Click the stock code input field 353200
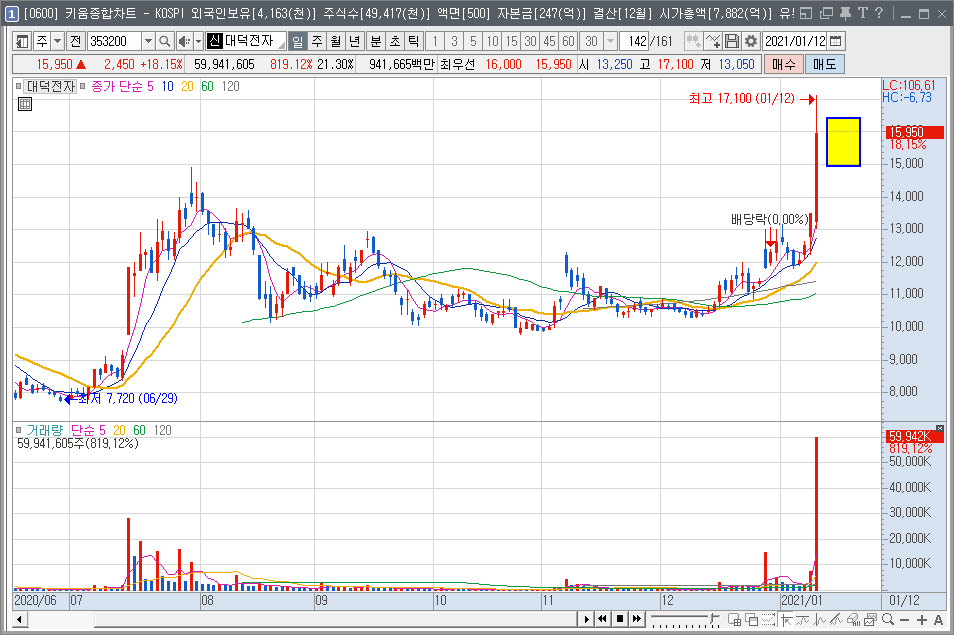This screenshot has height=635, width=954. (114, 41)
